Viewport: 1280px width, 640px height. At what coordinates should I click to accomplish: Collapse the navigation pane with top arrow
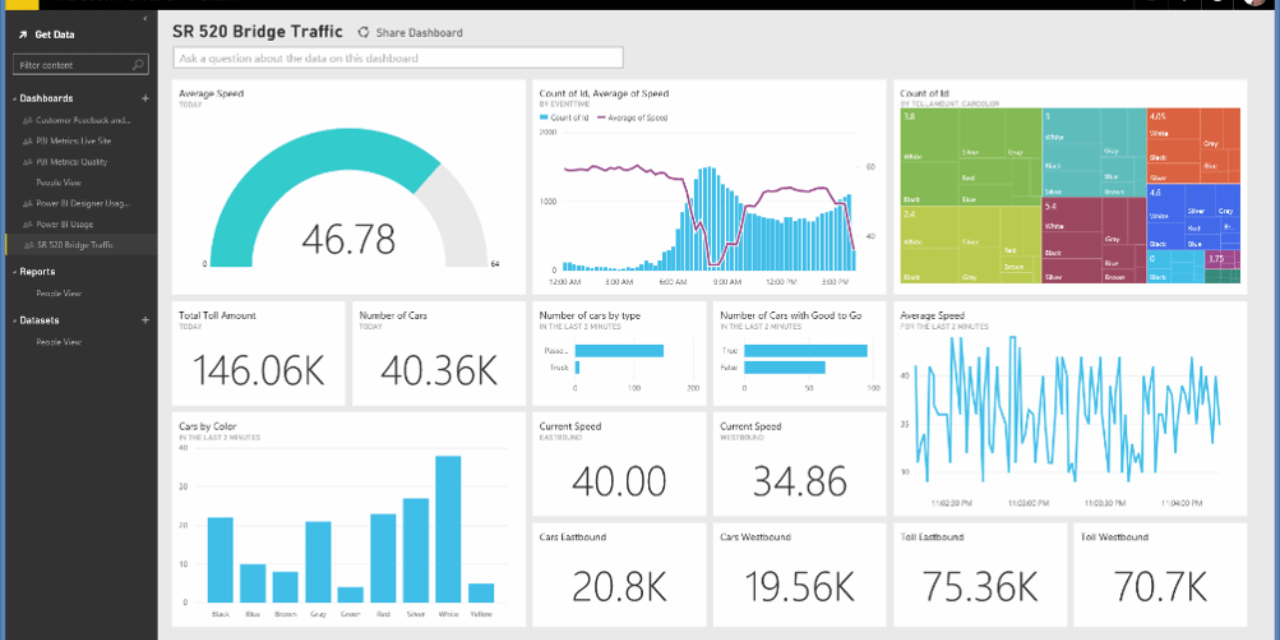[x=145, y=18]
